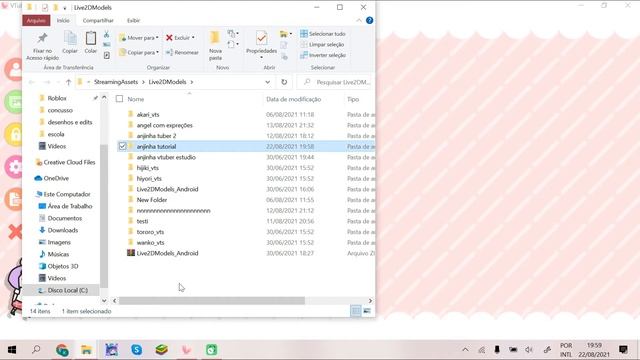
Task: Open Copiar para dropdown
Action: click(x=139, y=52)
